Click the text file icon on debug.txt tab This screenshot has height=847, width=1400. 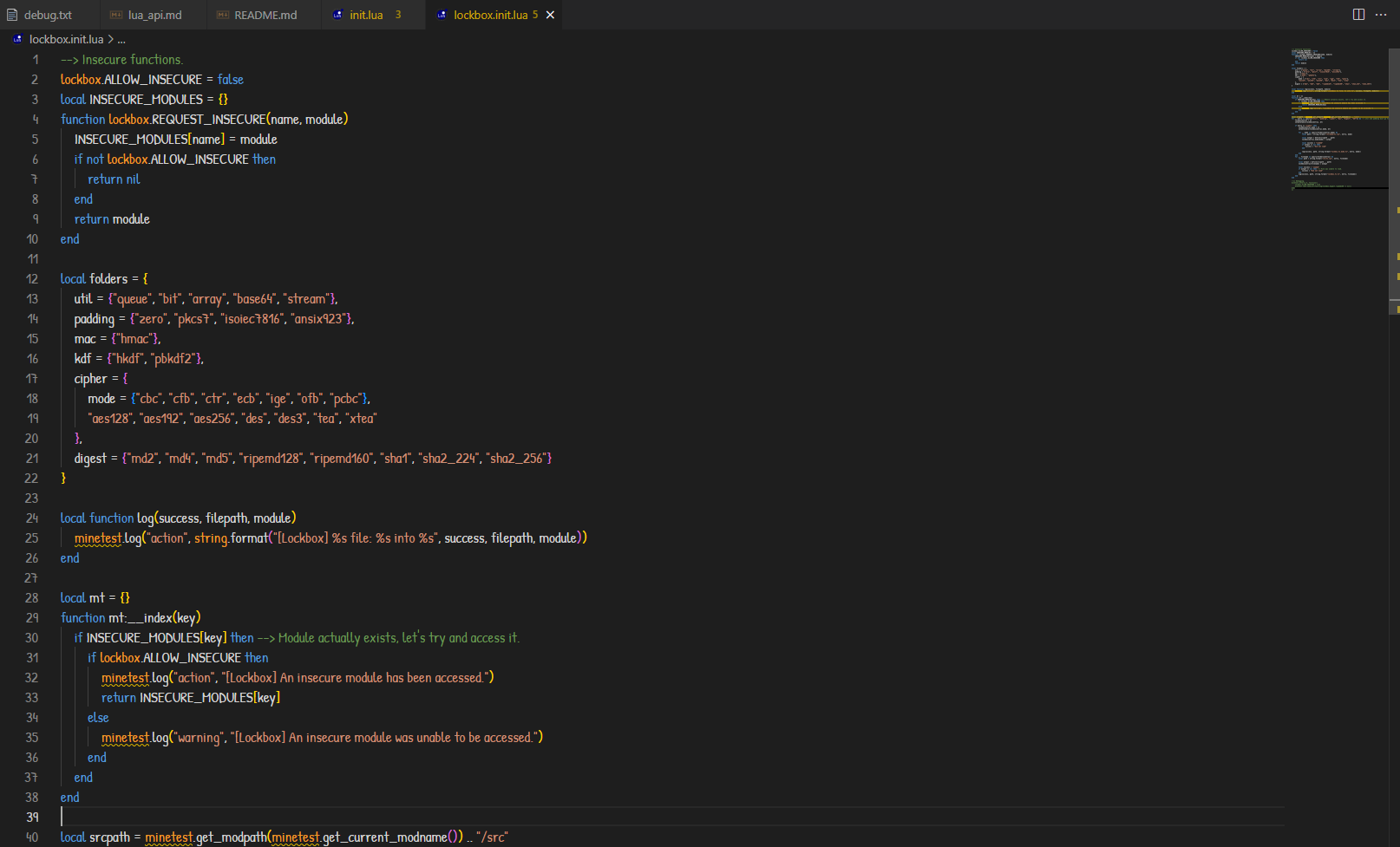point(12,15)
